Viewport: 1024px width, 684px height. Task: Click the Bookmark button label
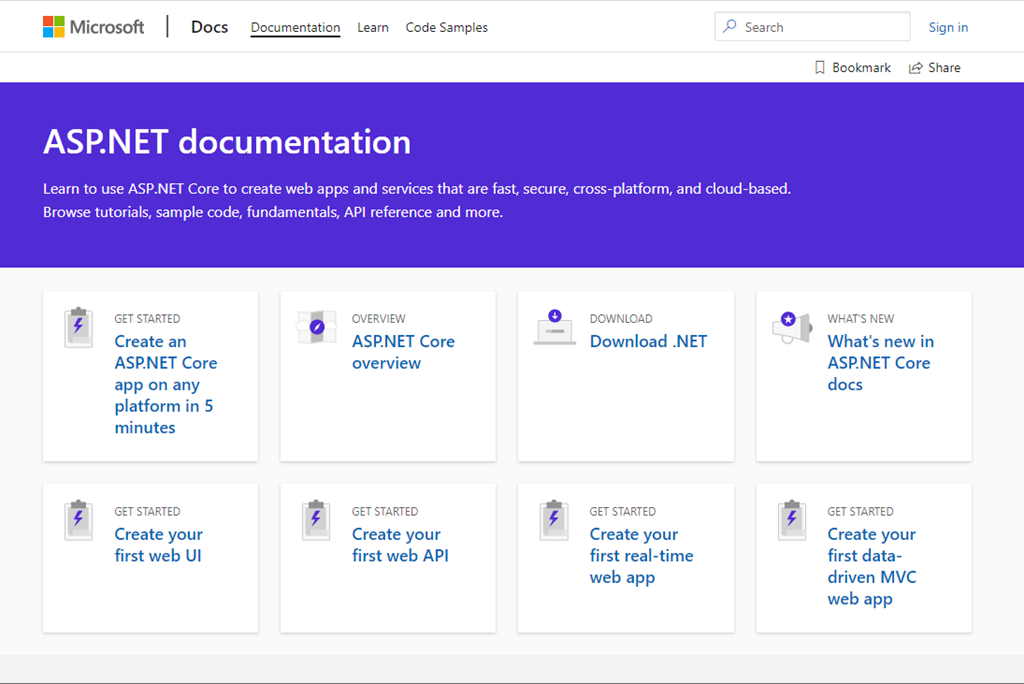pos(861,68)
